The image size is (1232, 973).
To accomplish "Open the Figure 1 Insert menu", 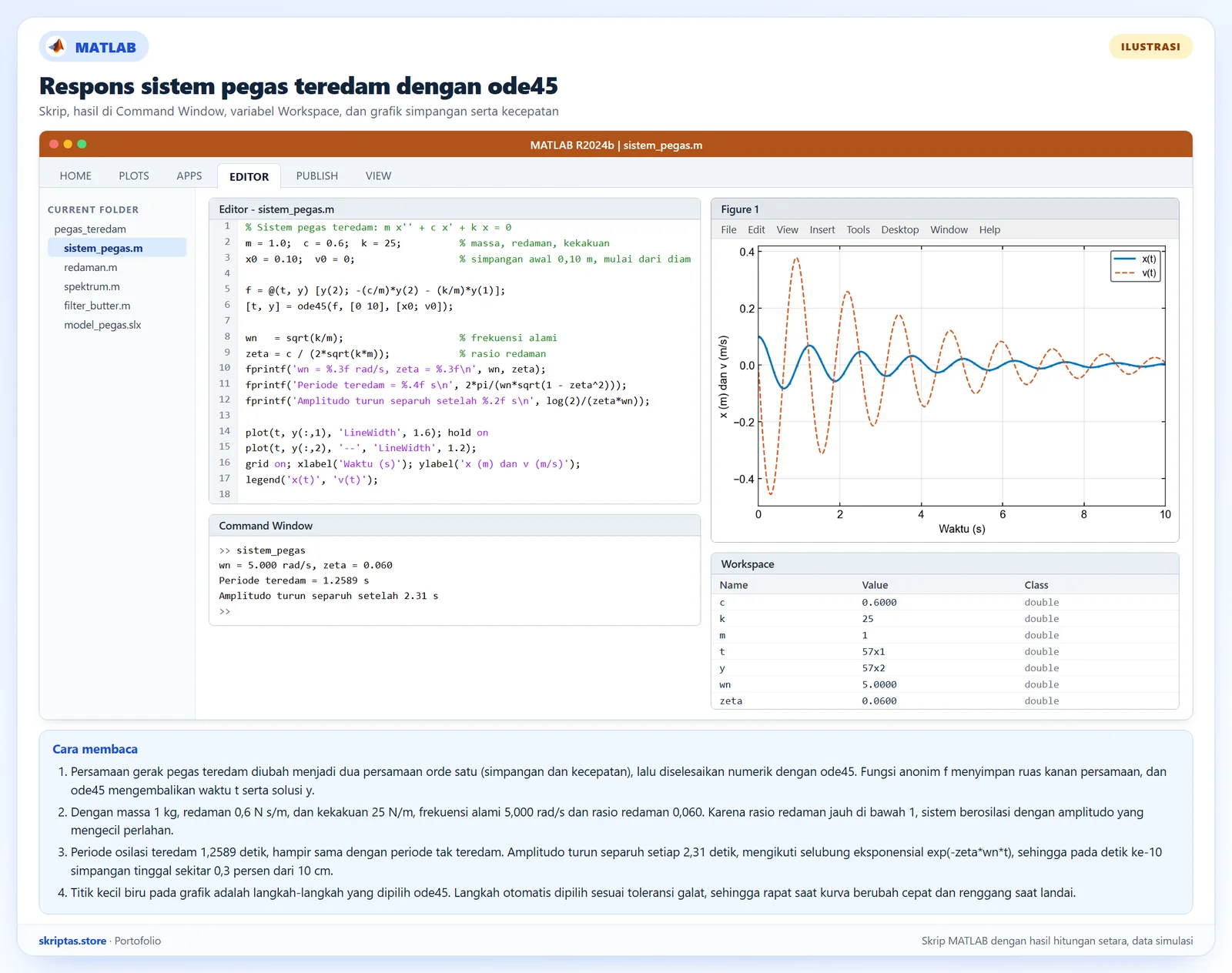I will (822, 230).
